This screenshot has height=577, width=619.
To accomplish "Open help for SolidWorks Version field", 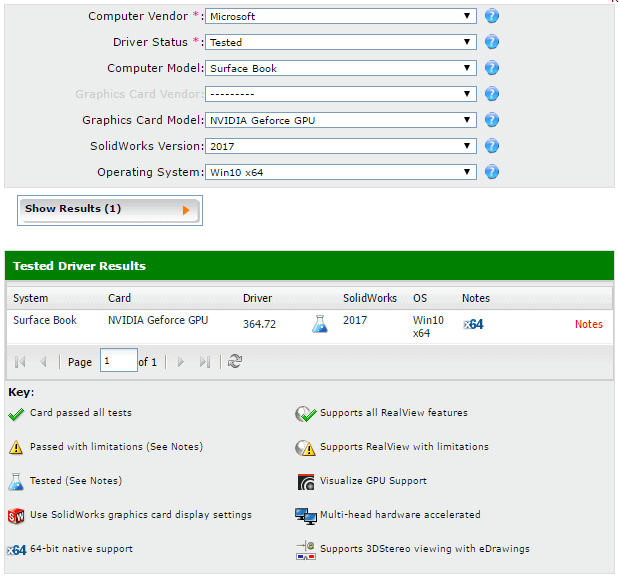I will 491,146.
